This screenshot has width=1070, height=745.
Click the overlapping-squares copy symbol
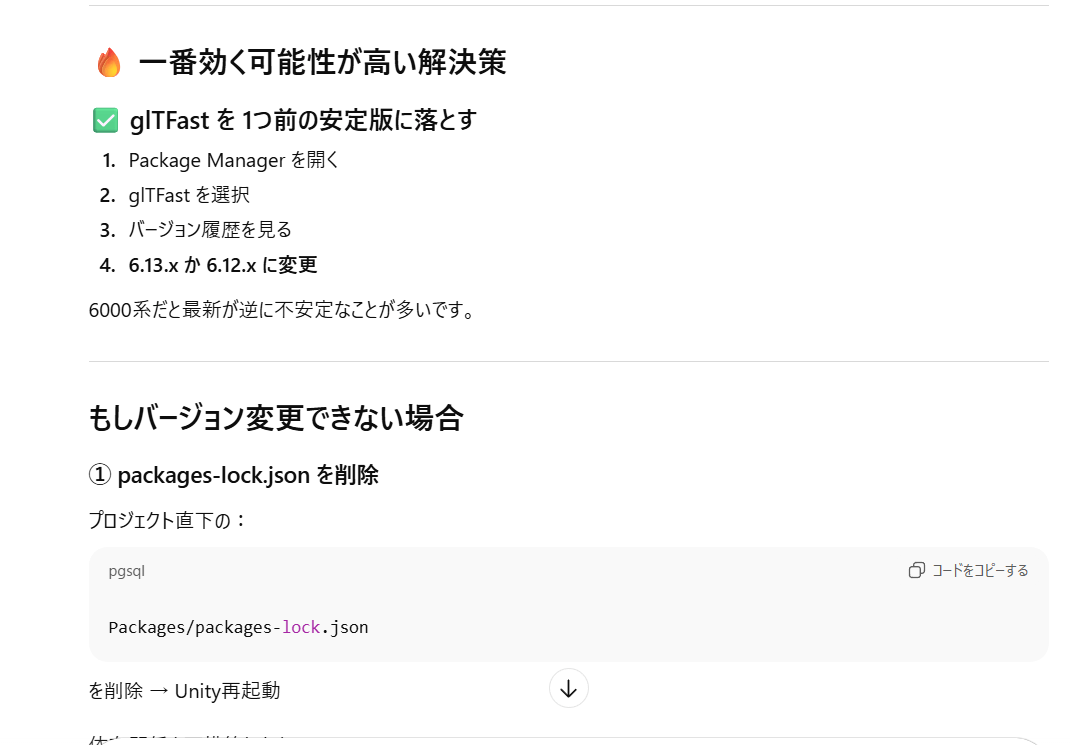click(916, 570)
